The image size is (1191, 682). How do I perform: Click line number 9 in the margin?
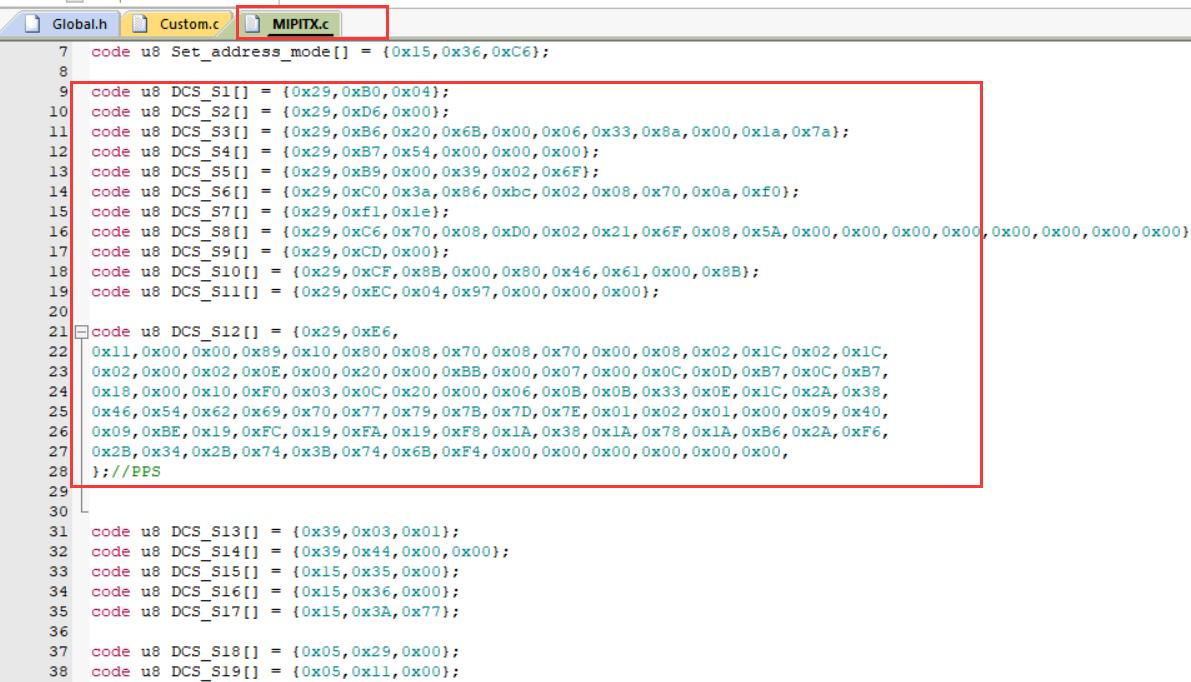(63, 92)
